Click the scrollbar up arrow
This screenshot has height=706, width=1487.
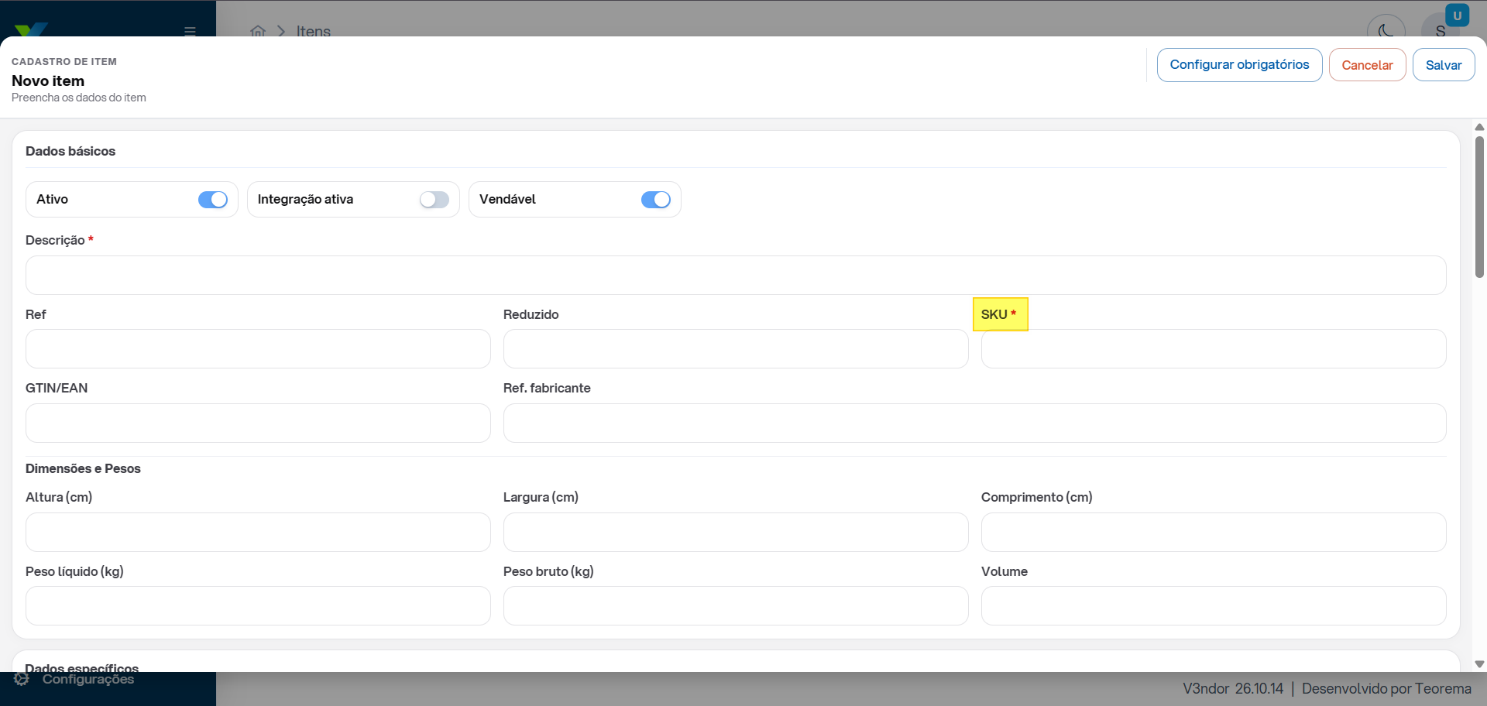[1479, 127]
